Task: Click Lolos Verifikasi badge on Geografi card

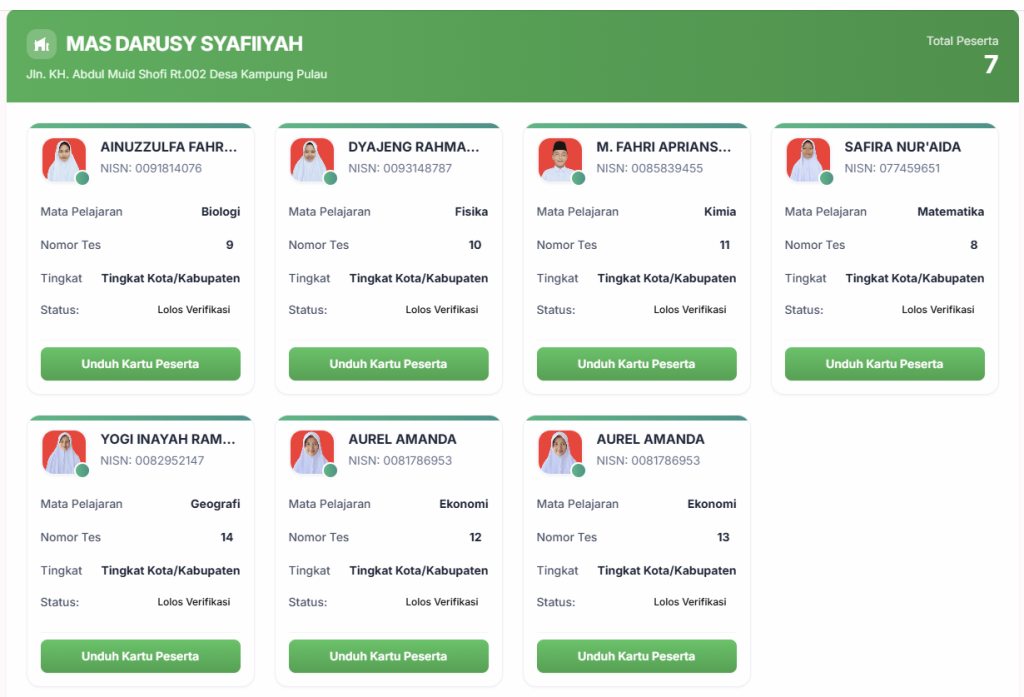Action: (x=194, y=602)
